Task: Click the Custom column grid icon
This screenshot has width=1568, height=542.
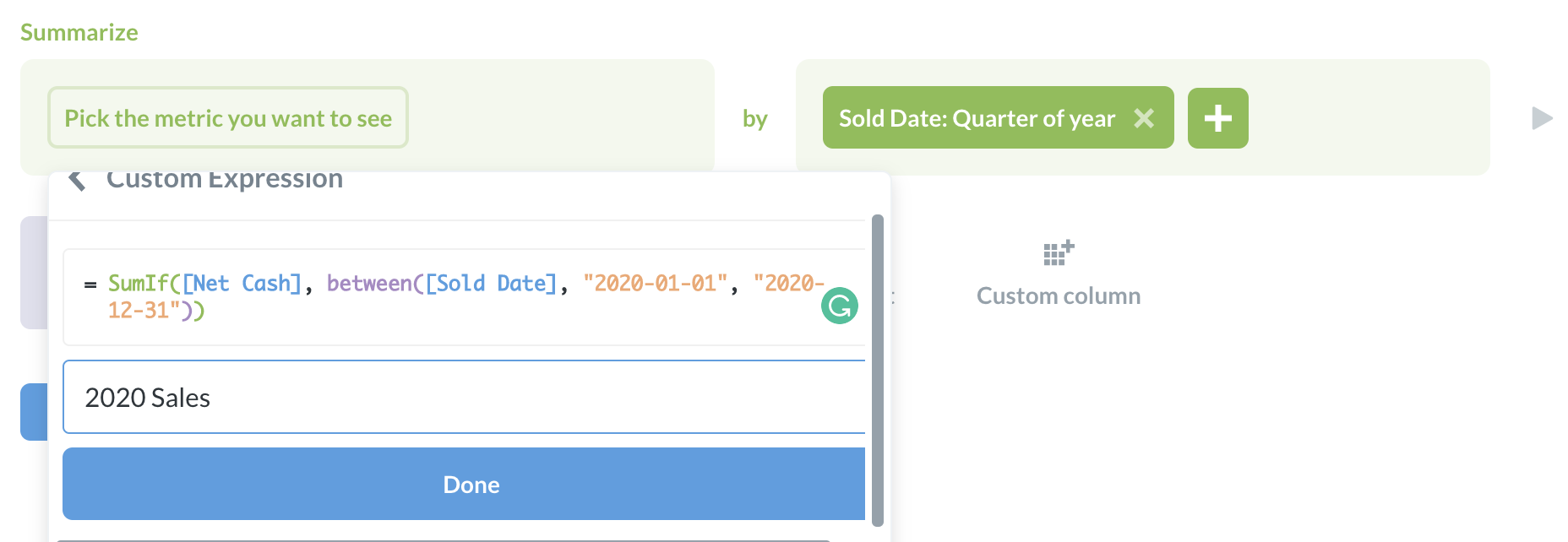Action: (x=1058, y=252)
